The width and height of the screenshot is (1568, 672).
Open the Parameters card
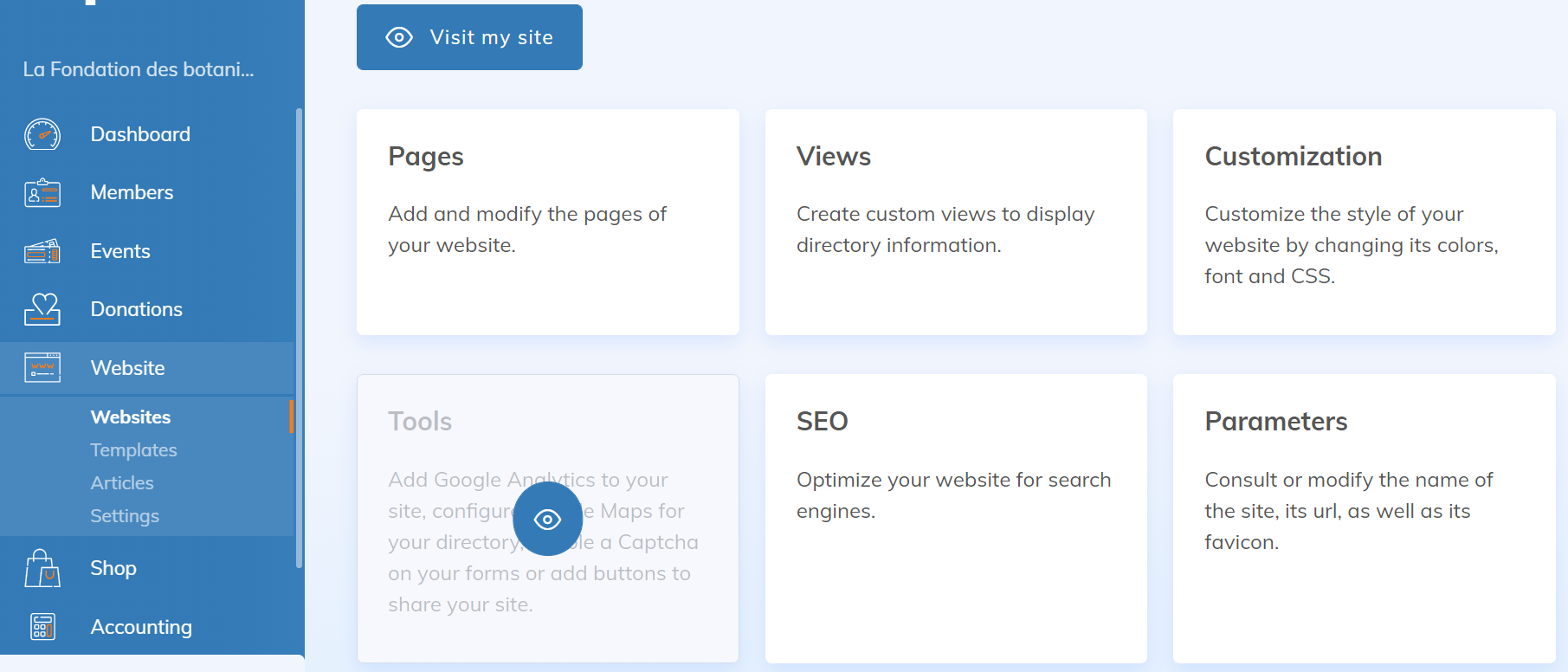tap(1364, 518)
